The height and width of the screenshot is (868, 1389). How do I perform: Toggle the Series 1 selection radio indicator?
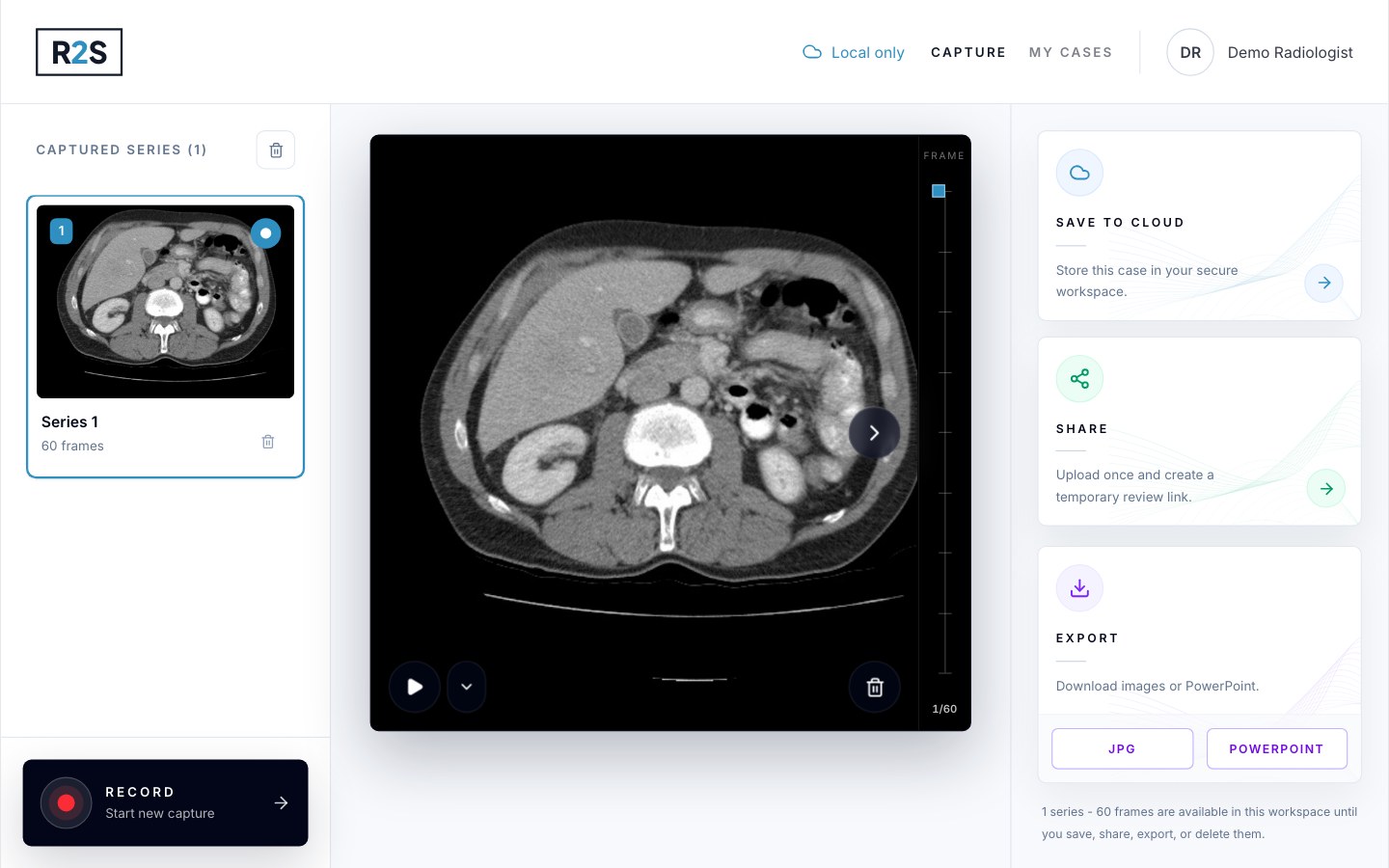(x=265, y=233)
